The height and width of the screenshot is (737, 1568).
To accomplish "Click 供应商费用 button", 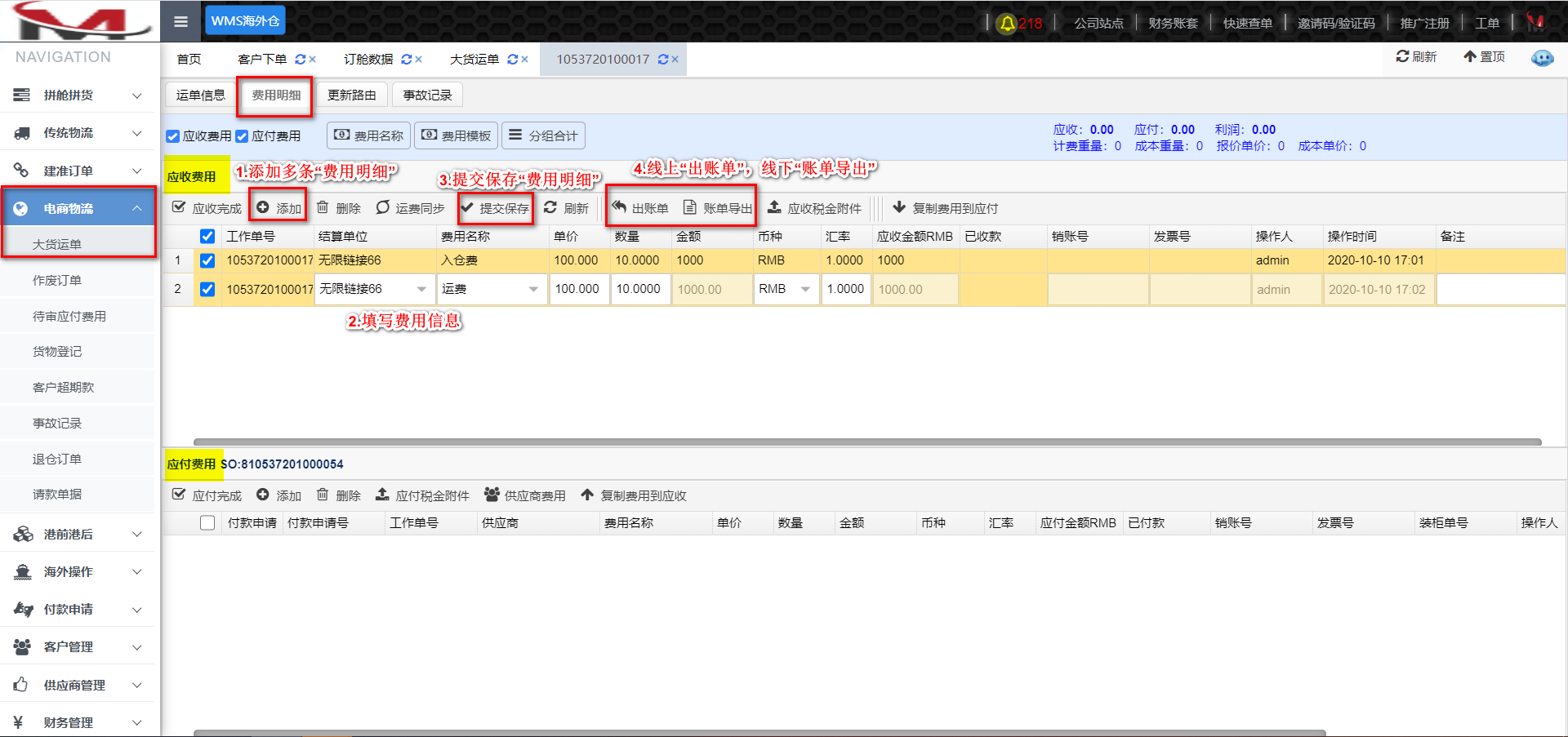I will (525, 495).
